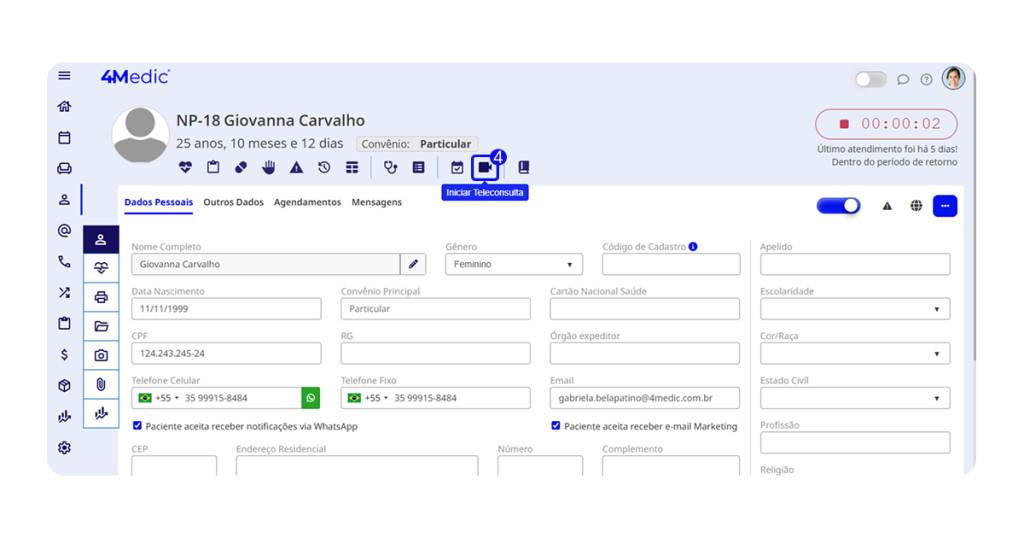This screenshot has width=1024, height=538.
Task: Click the stethoscope icon in patient toolbar
Action: coord(391,168)
